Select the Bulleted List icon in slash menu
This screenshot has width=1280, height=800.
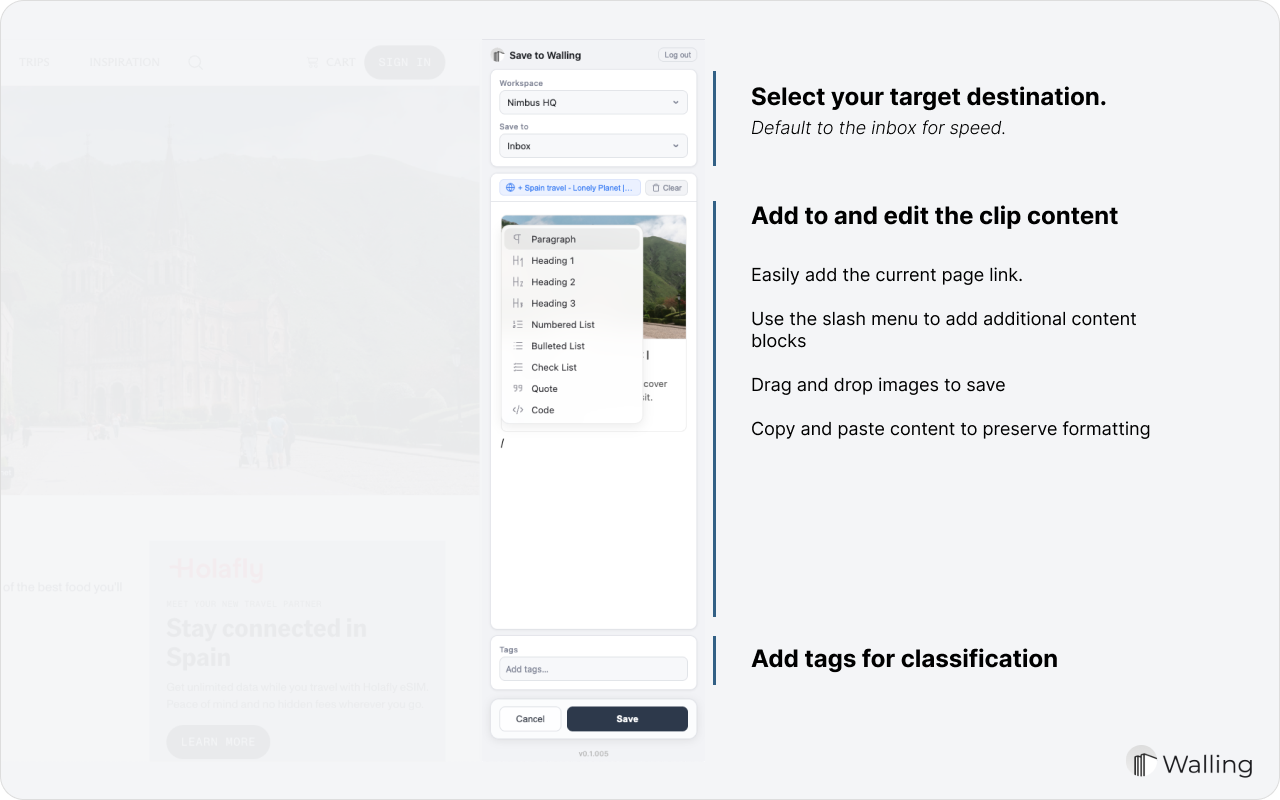coord(518,346)
